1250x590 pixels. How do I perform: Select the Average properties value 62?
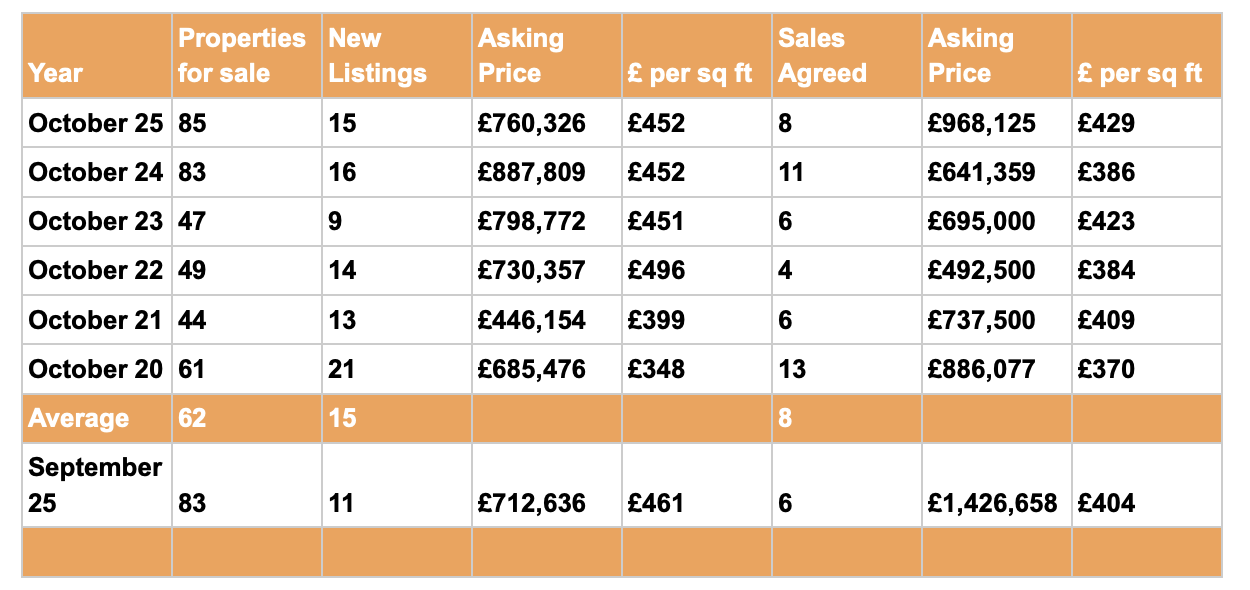pyautogui.click(x=192, y=418)
